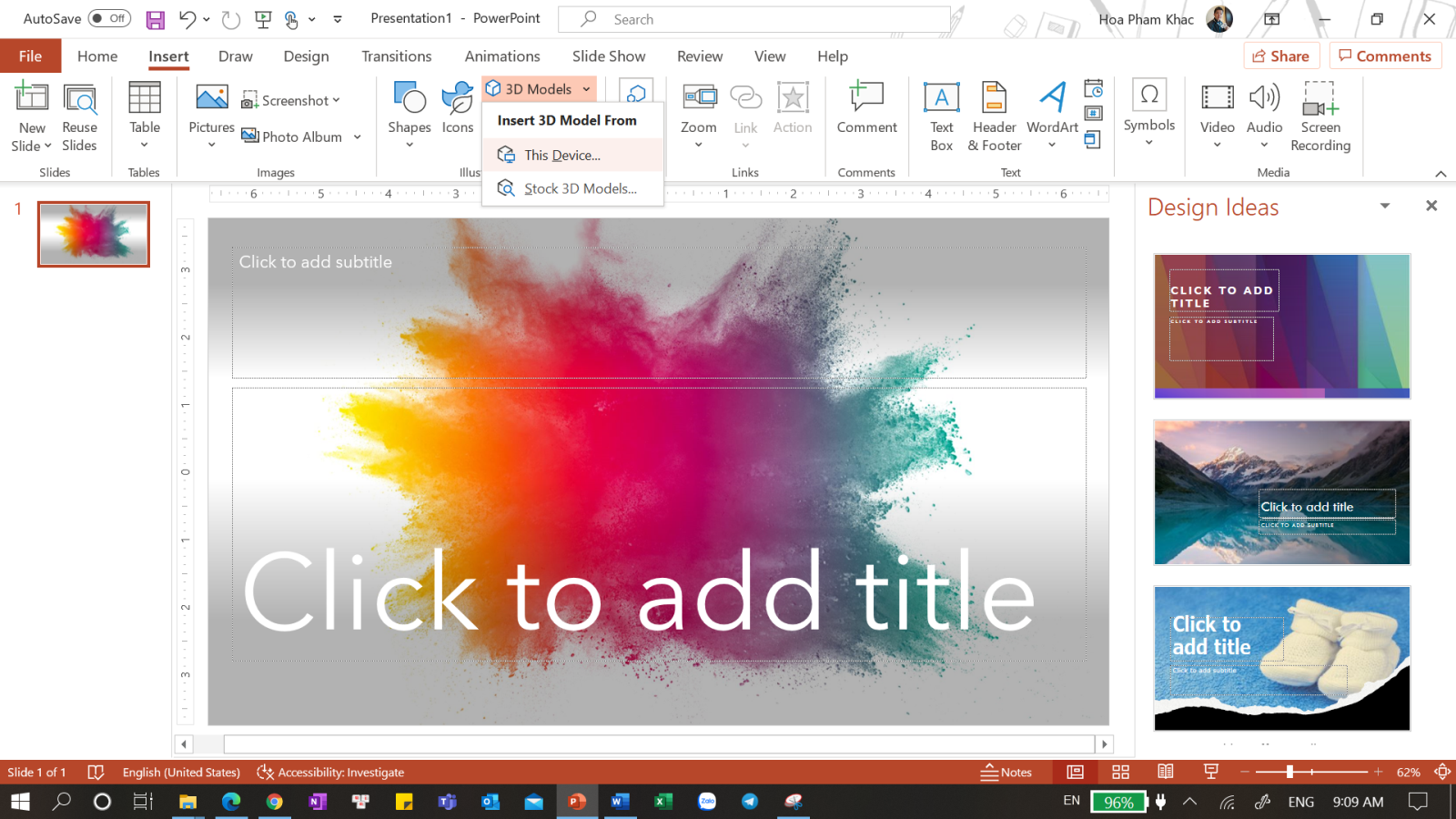Viewport: 1456px width, 819px height.
Task: Select the mountain design idea thumbnail
Action: (x=1281, y=492)
